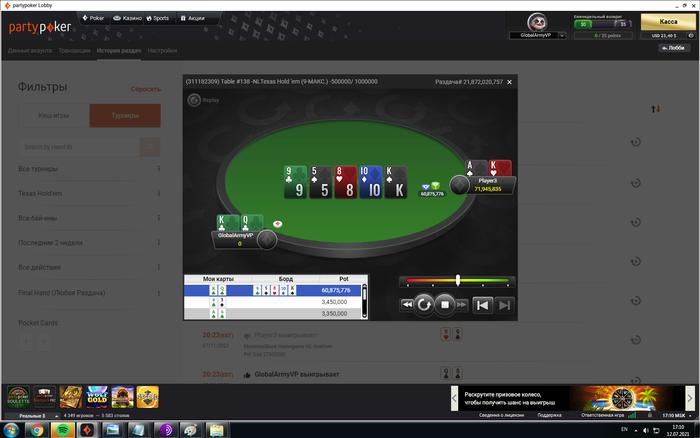Select the 3,450,000 pot hand row
The width and height of the screenshot is (700, 438).
[272, 302]
